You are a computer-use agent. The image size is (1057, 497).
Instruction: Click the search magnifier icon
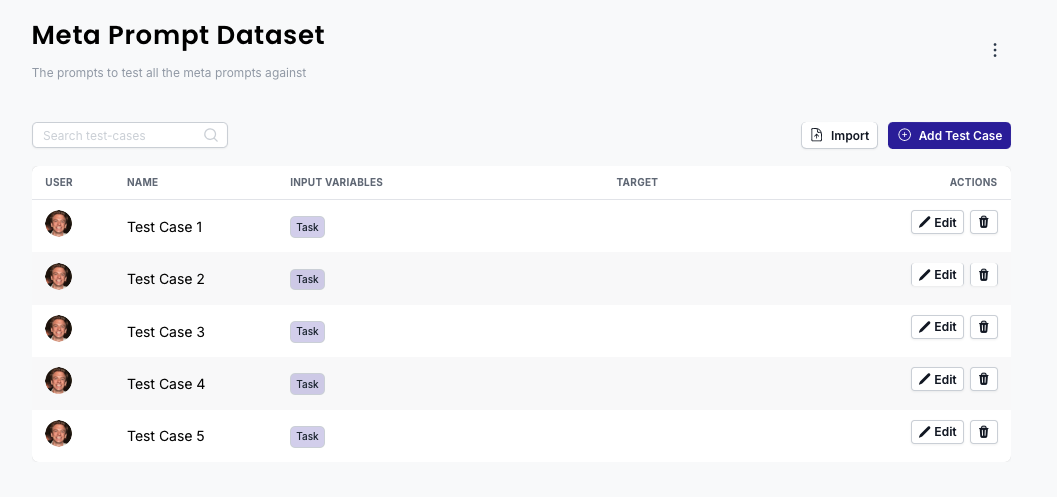(x=211, y=135)
